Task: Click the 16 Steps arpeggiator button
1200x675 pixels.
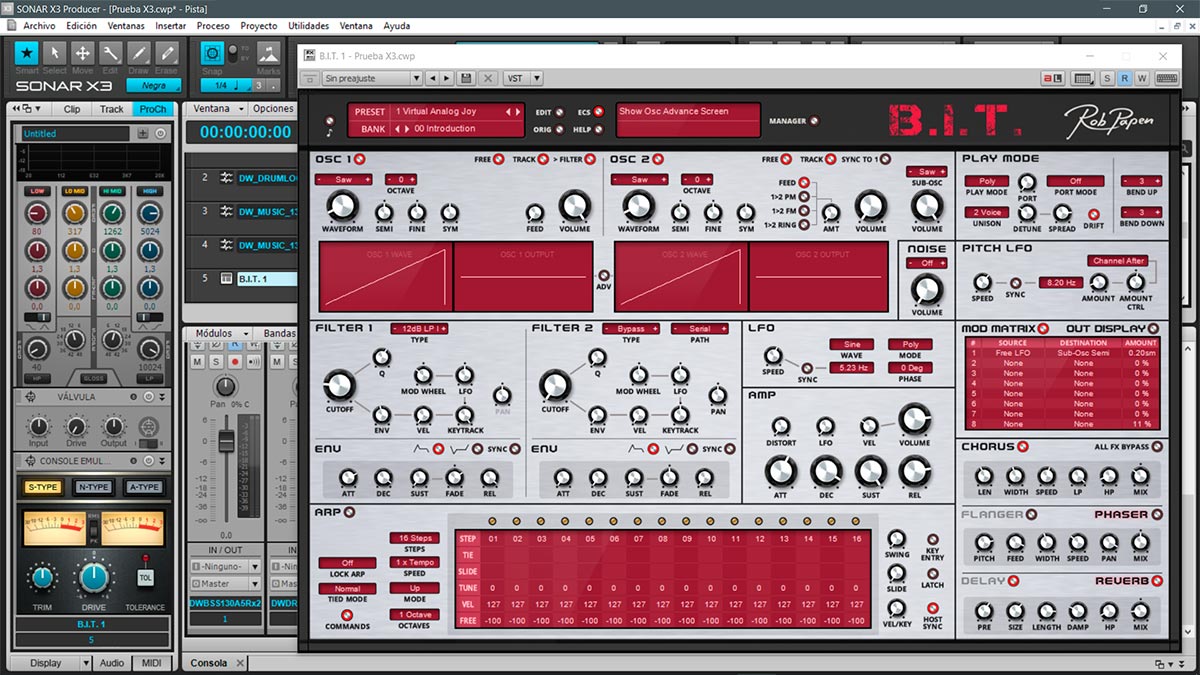Action: (413, 538)
